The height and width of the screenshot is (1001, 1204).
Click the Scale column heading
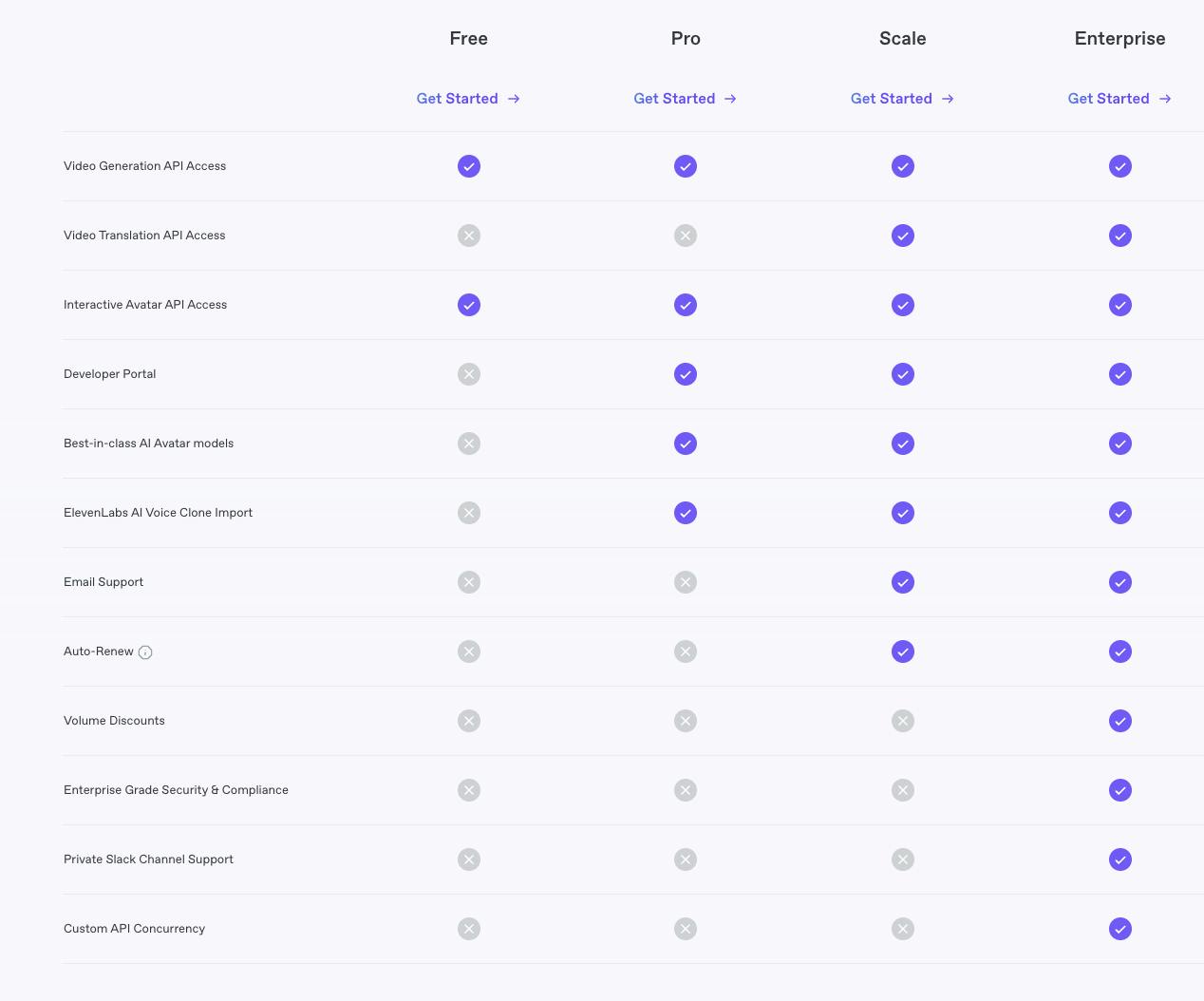pos(902,39)
